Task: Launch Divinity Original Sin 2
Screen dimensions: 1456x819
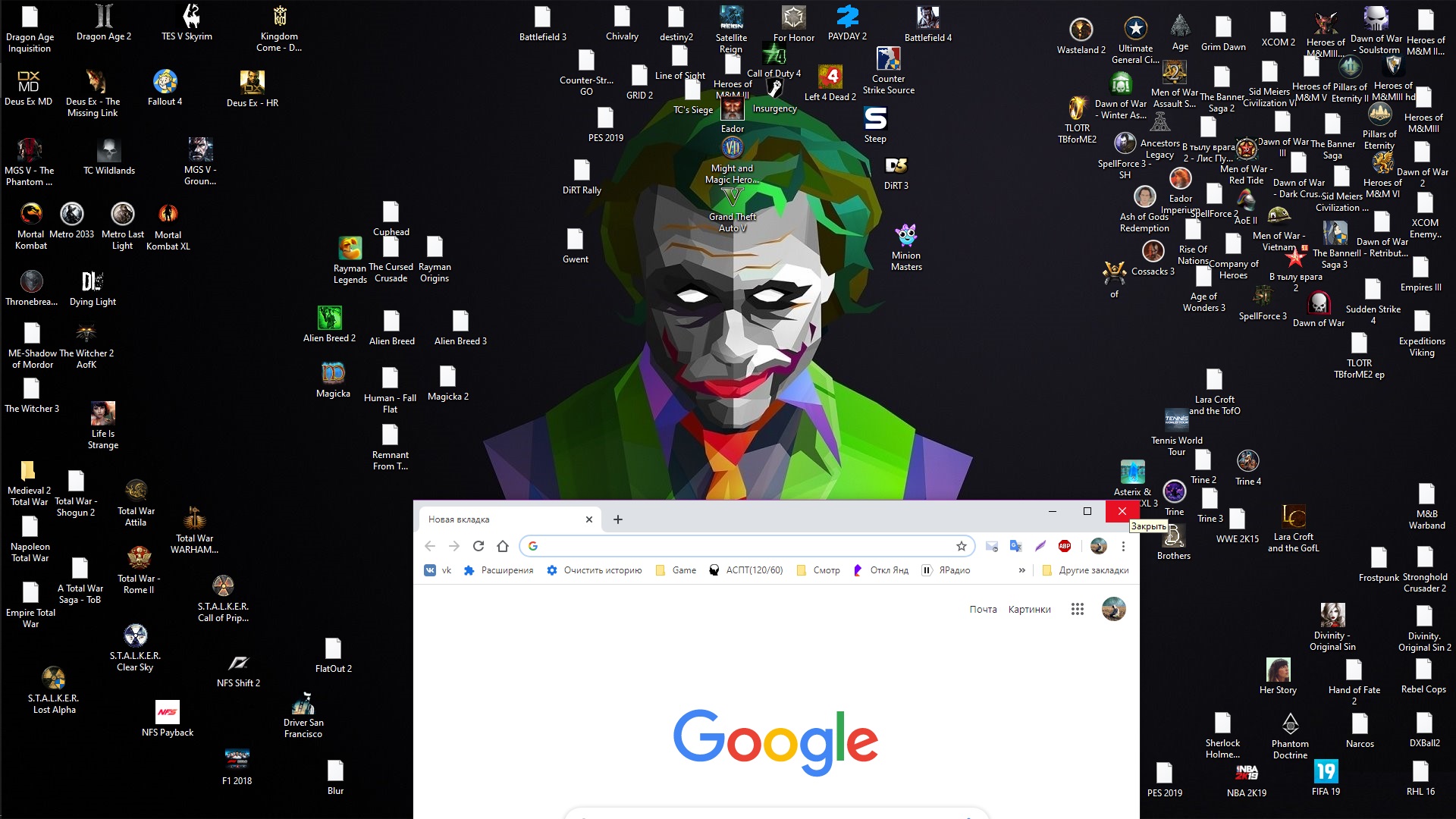Action: pos(1421,617)
